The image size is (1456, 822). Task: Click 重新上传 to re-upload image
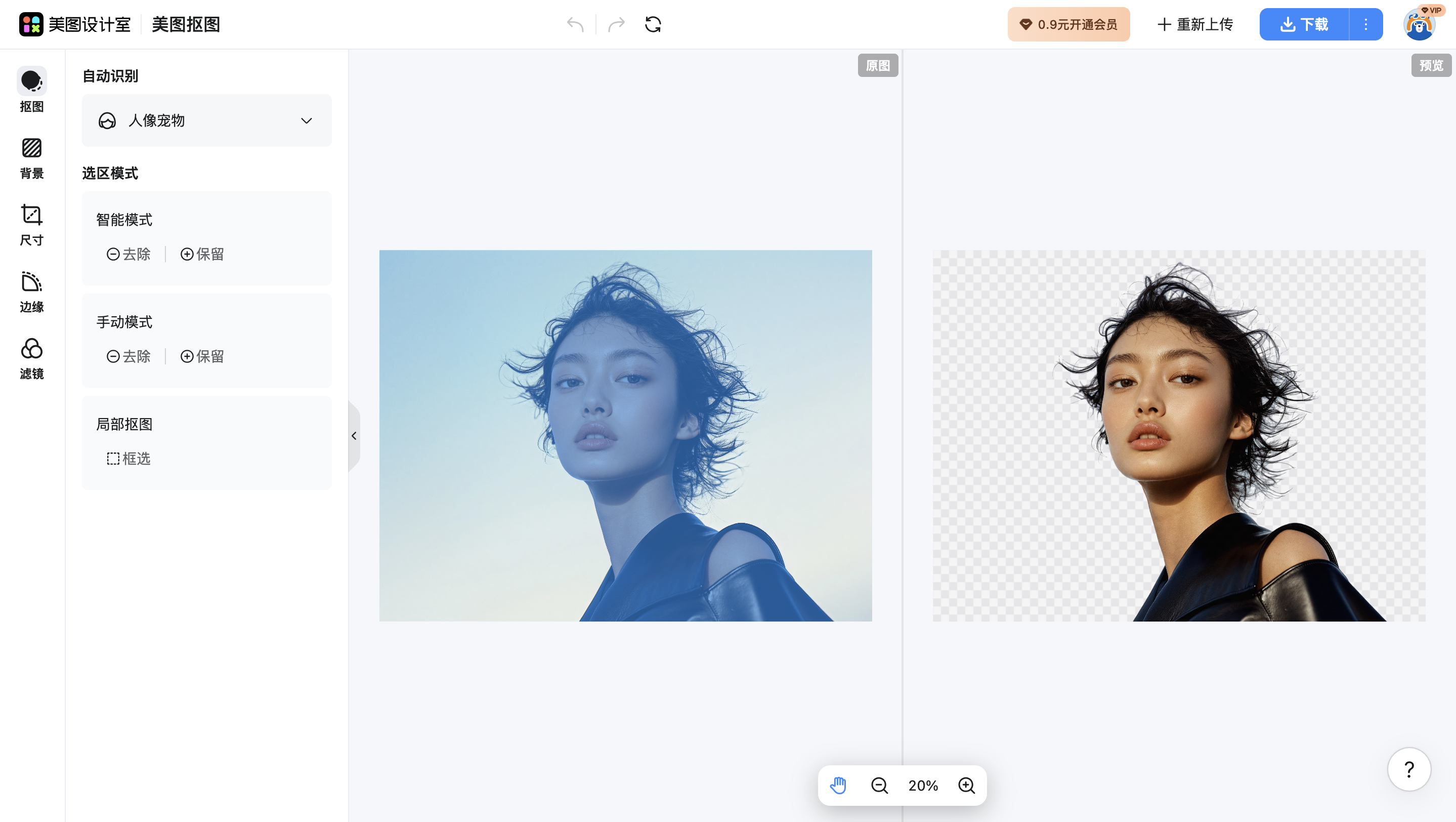[1195, 24]
